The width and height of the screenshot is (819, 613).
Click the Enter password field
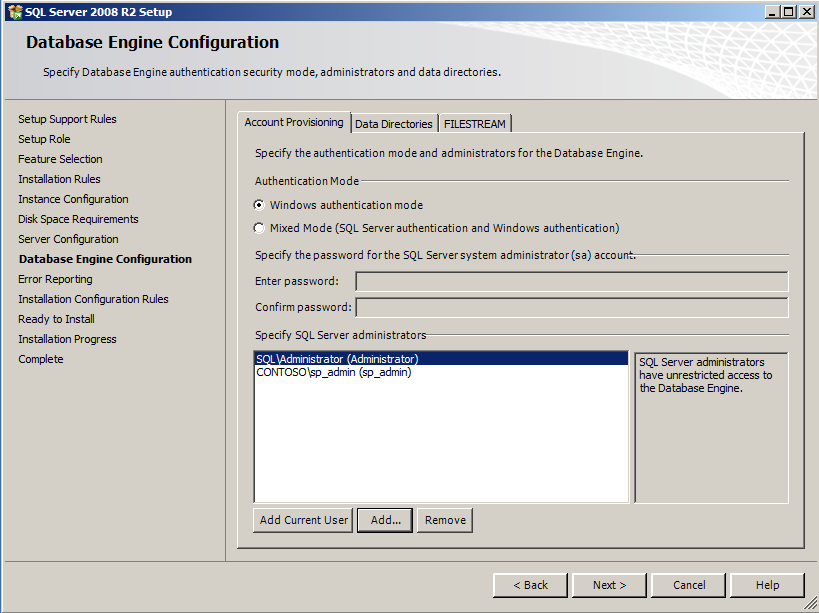(x=571, y=282)
